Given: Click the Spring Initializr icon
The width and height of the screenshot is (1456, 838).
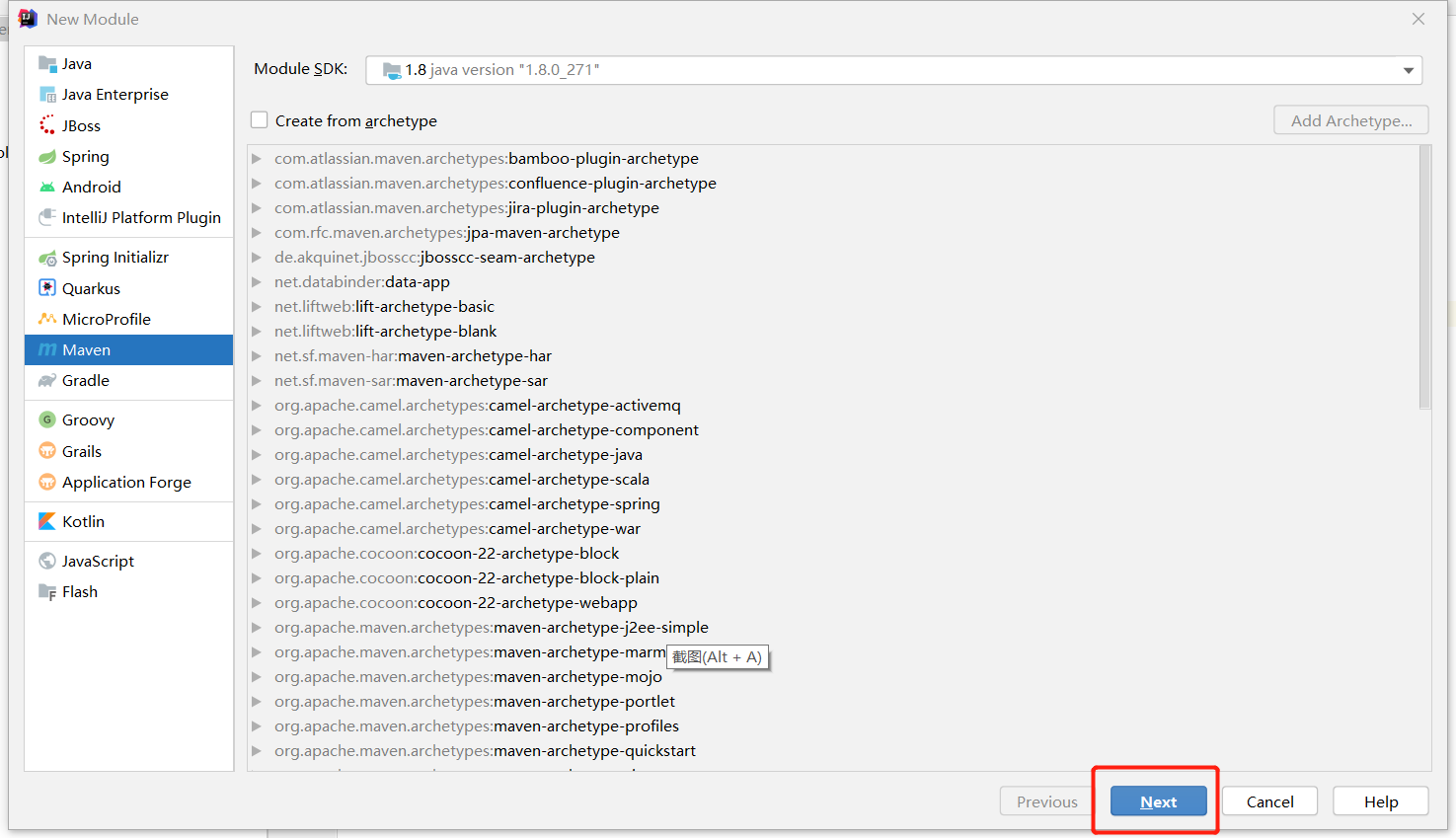Looking at the screenshot, I should coord(47,258).
